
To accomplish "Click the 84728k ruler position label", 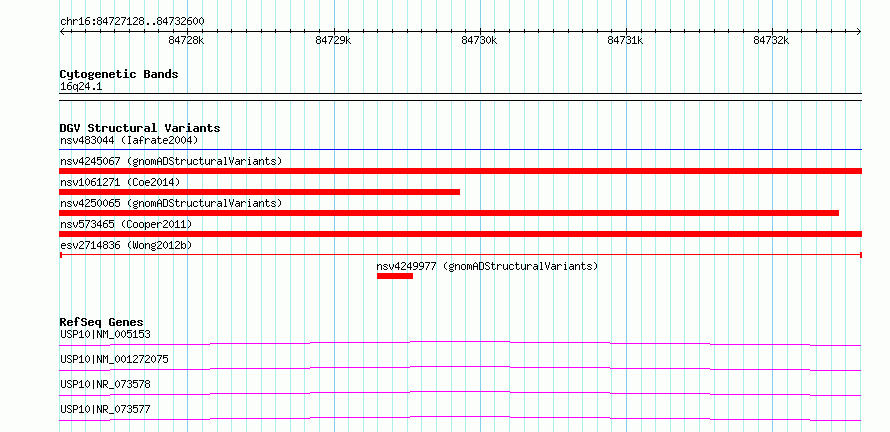I will pyautogui.click(x=186, y=40).
